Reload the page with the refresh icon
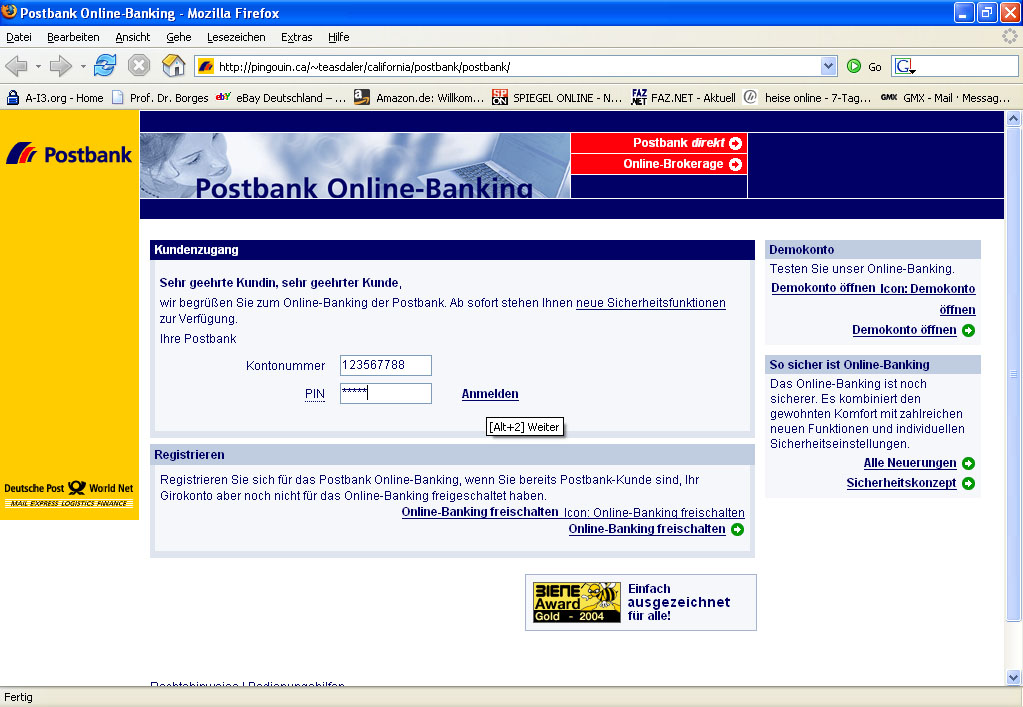Viewport: 1023px width, 707px height. pyautogui.click(x=105, y=66)
